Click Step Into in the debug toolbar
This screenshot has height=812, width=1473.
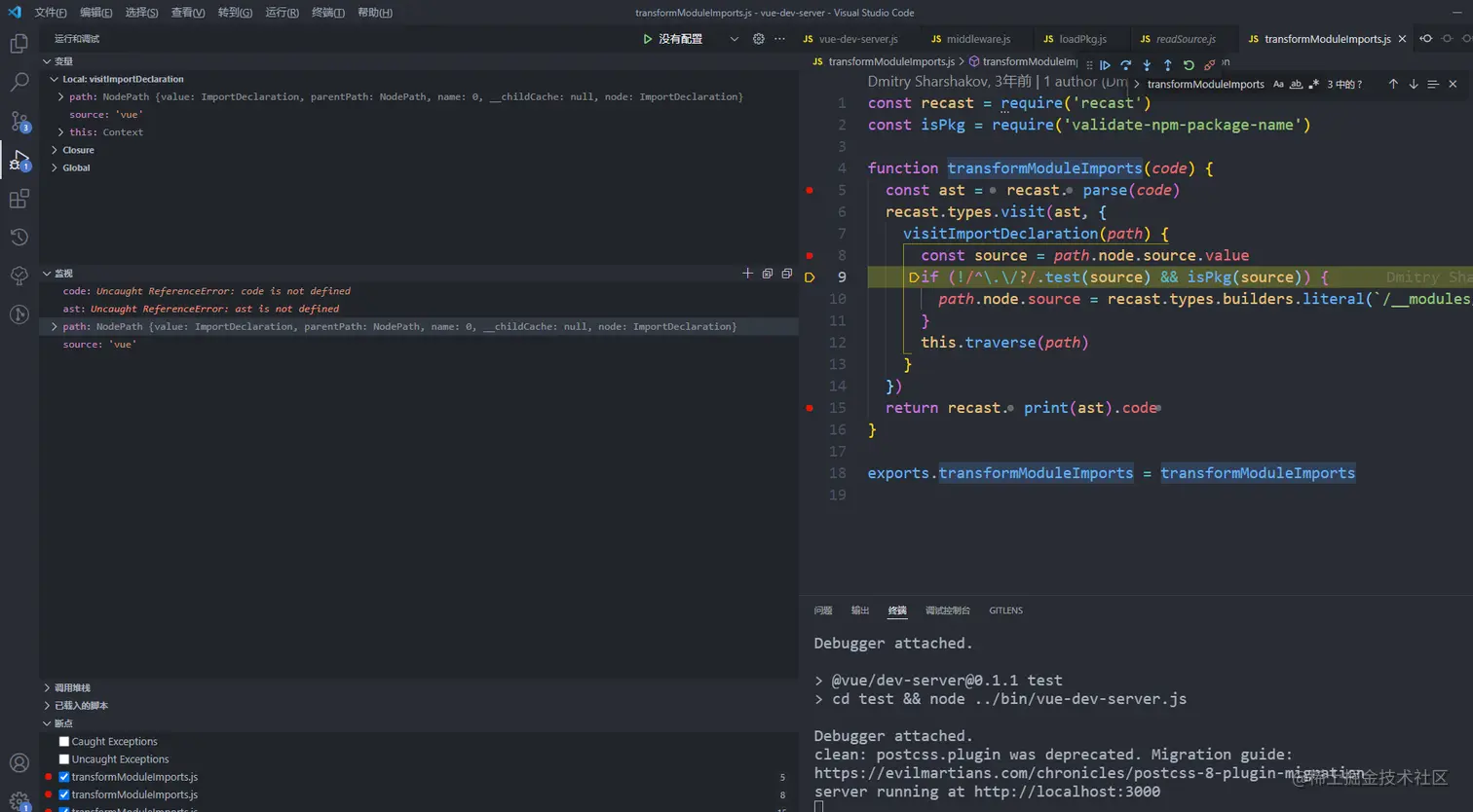click(1147, 65)
